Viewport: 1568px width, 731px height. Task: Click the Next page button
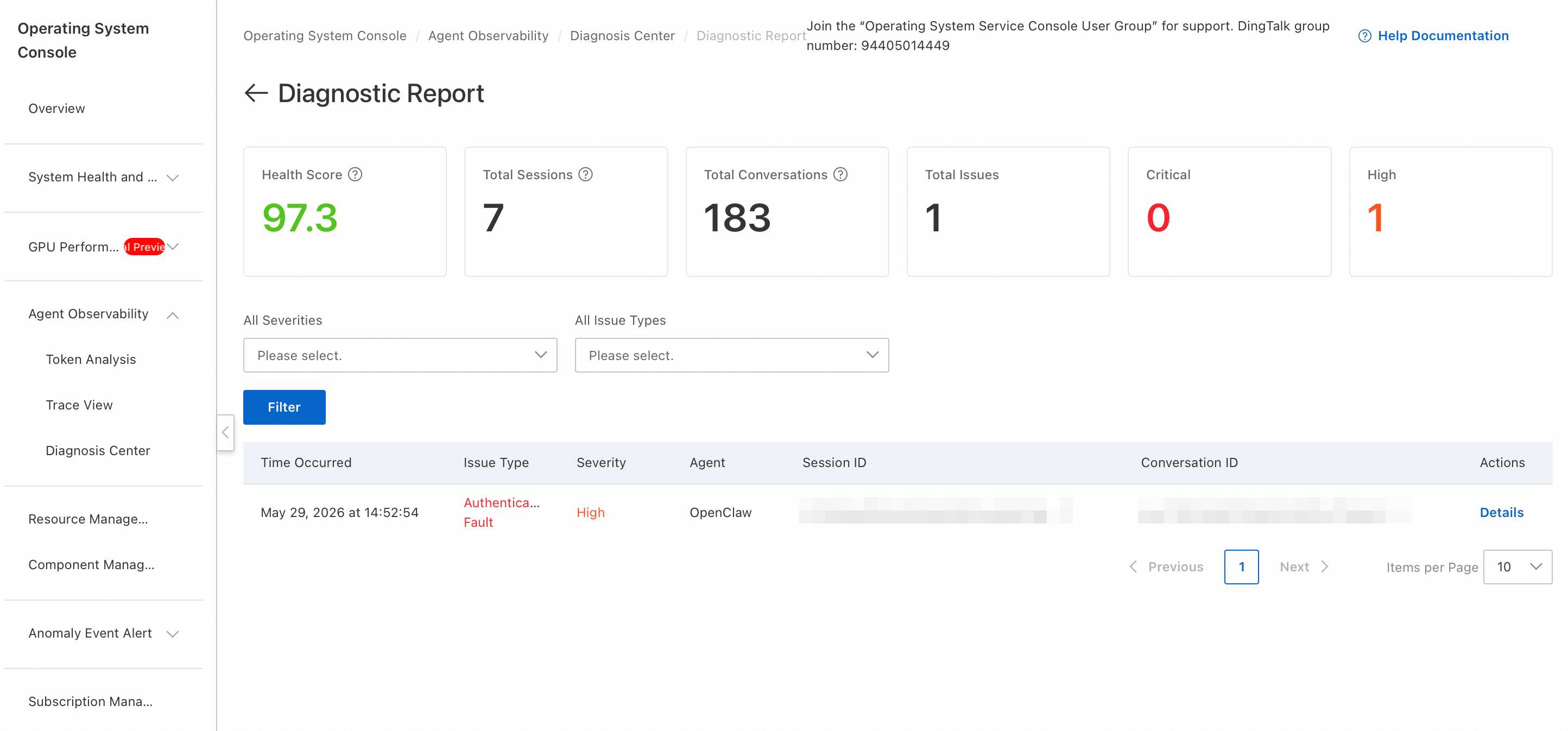point(1304,566)
